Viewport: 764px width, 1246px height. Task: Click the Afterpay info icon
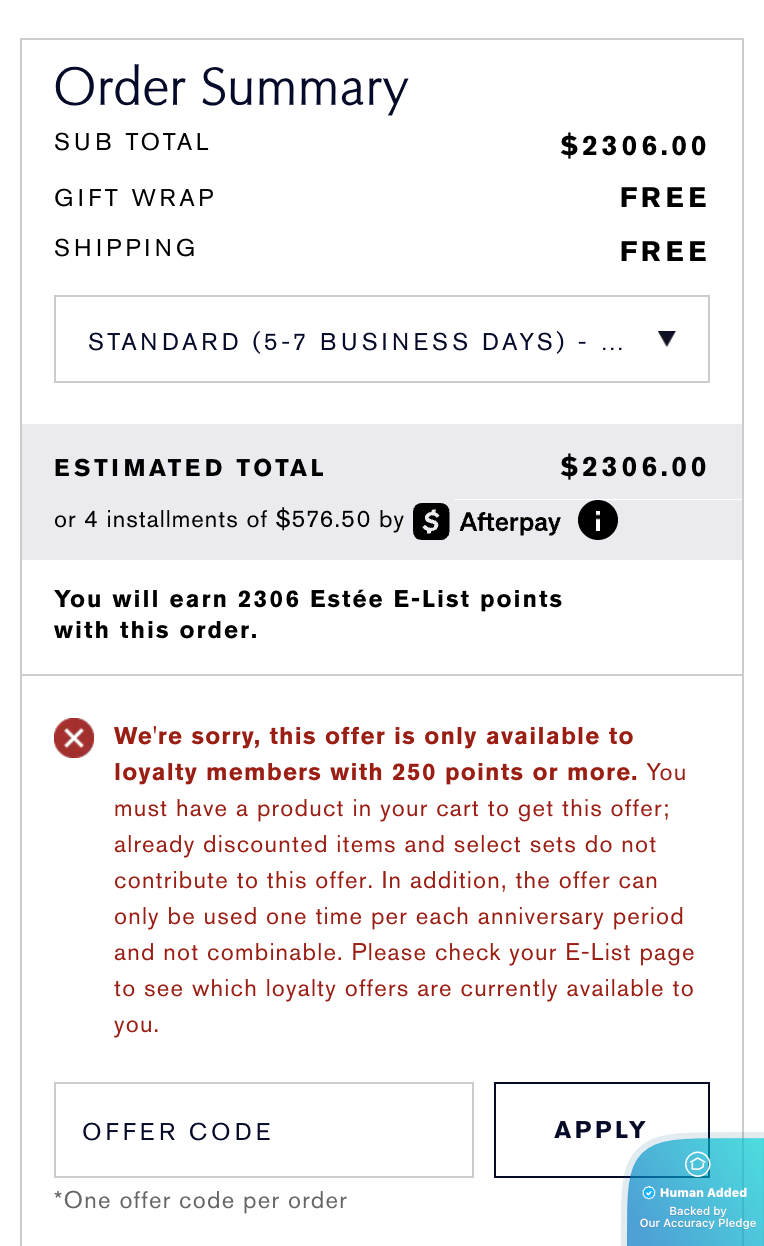coord(598,521)
